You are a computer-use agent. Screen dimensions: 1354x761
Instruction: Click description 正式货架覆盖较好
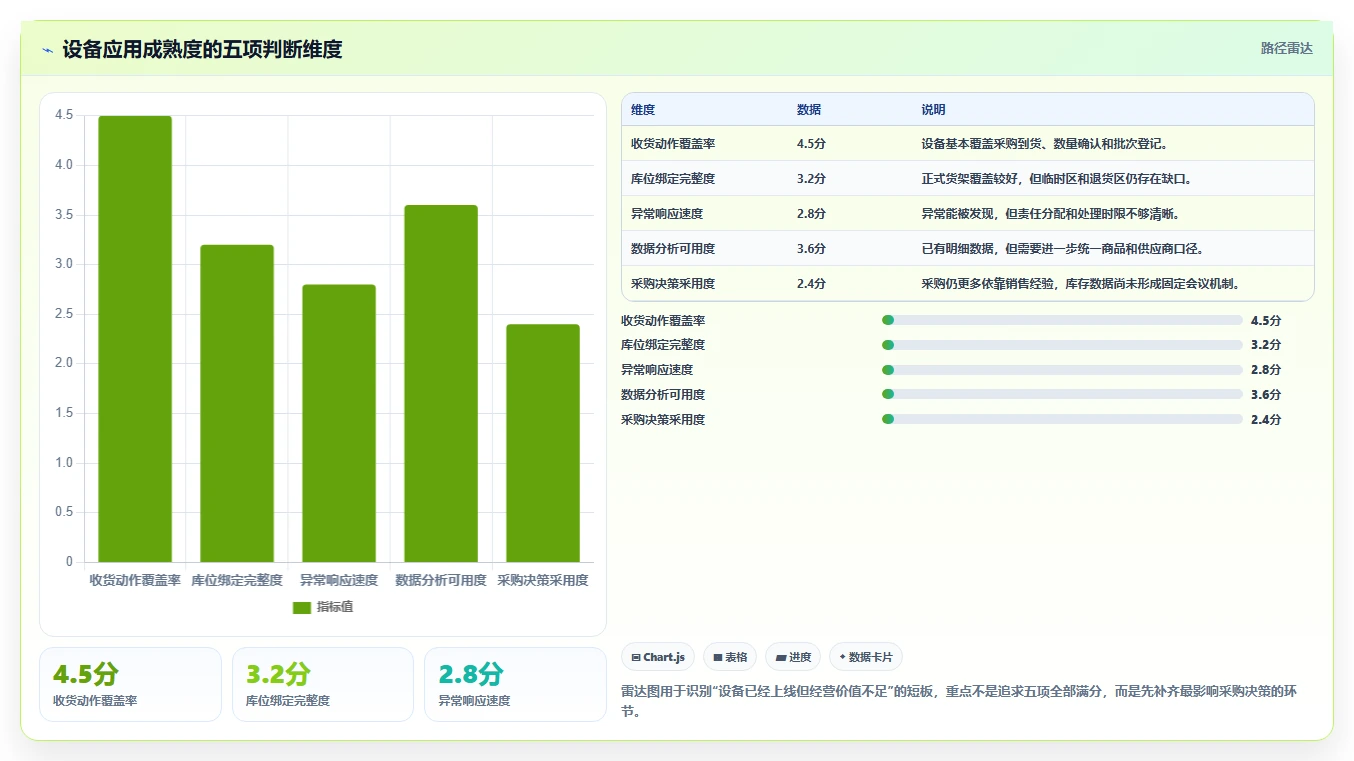[1057, 179]
